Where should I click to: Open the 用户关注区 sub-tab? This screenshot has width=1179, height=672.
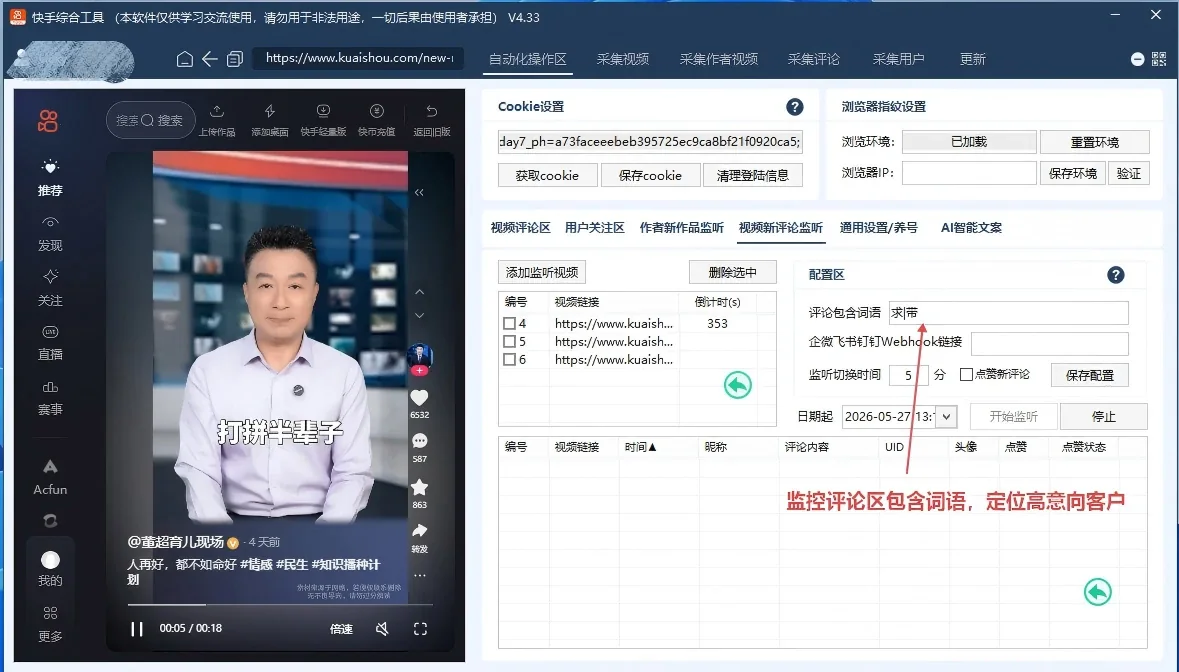click(595, 228)
